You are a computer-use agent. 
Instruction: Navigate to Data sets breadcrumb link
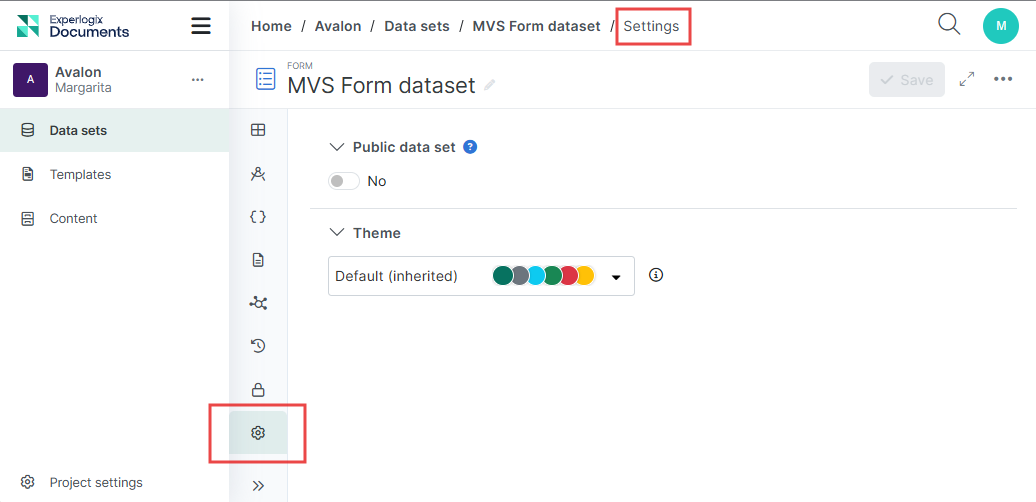(417, 26)
